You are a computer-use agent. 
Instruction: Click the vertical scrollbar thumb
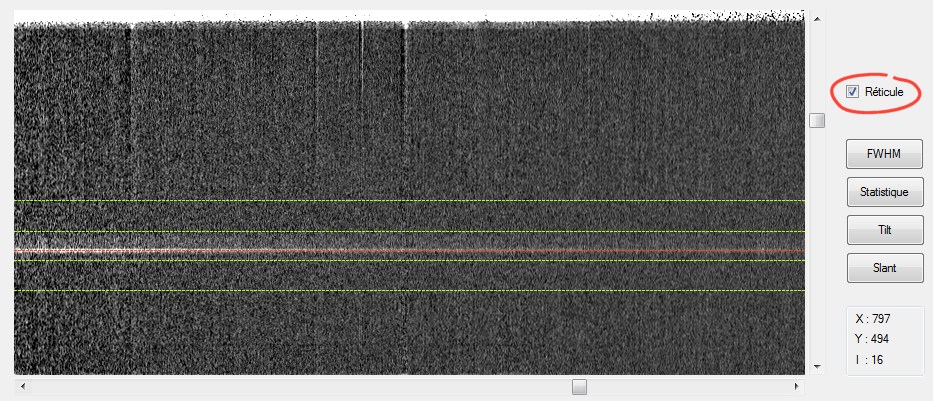[817, 120]
